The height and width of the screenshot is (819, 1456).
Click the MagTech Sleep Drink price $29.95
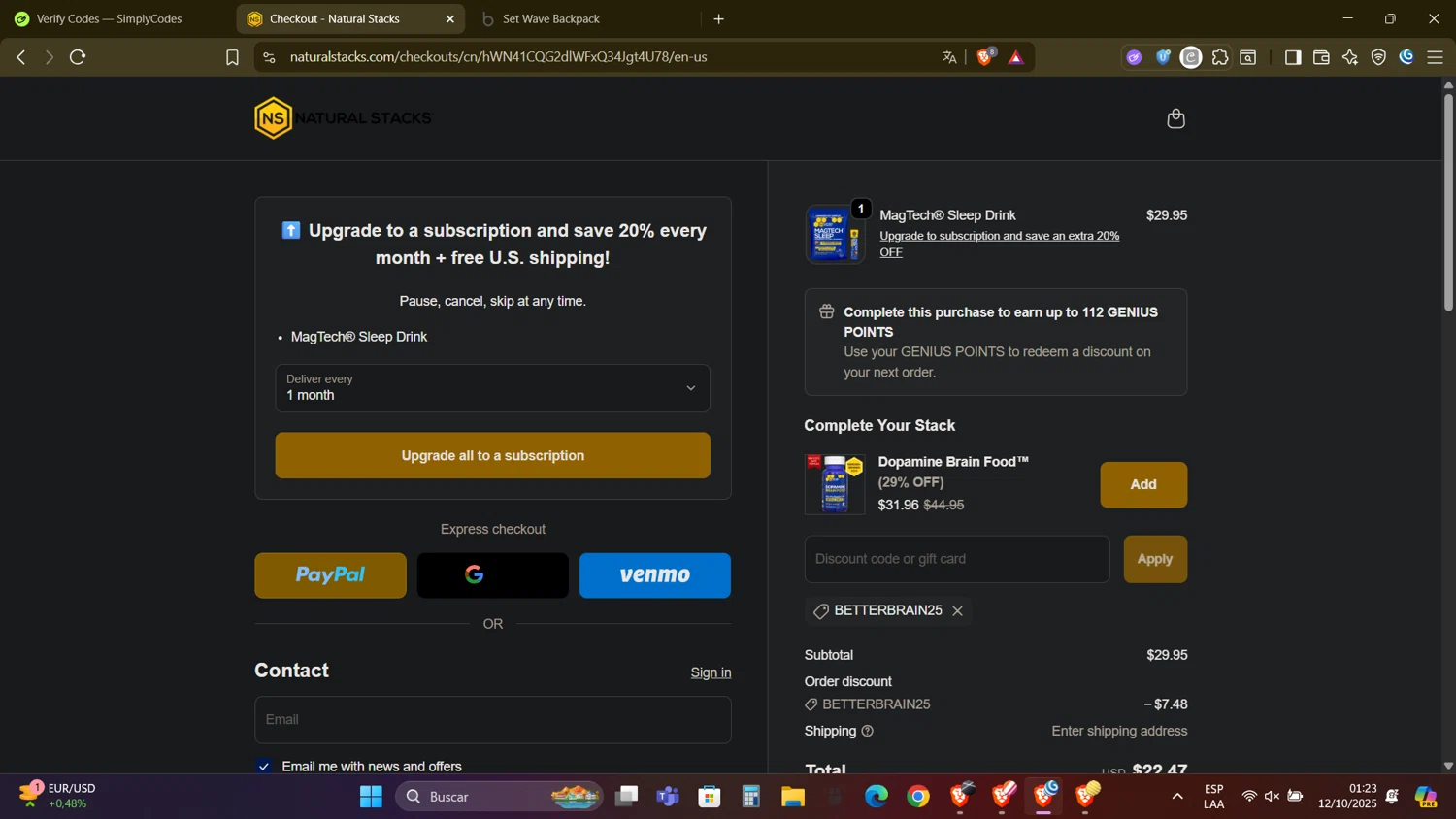(x=1167, y=215)
